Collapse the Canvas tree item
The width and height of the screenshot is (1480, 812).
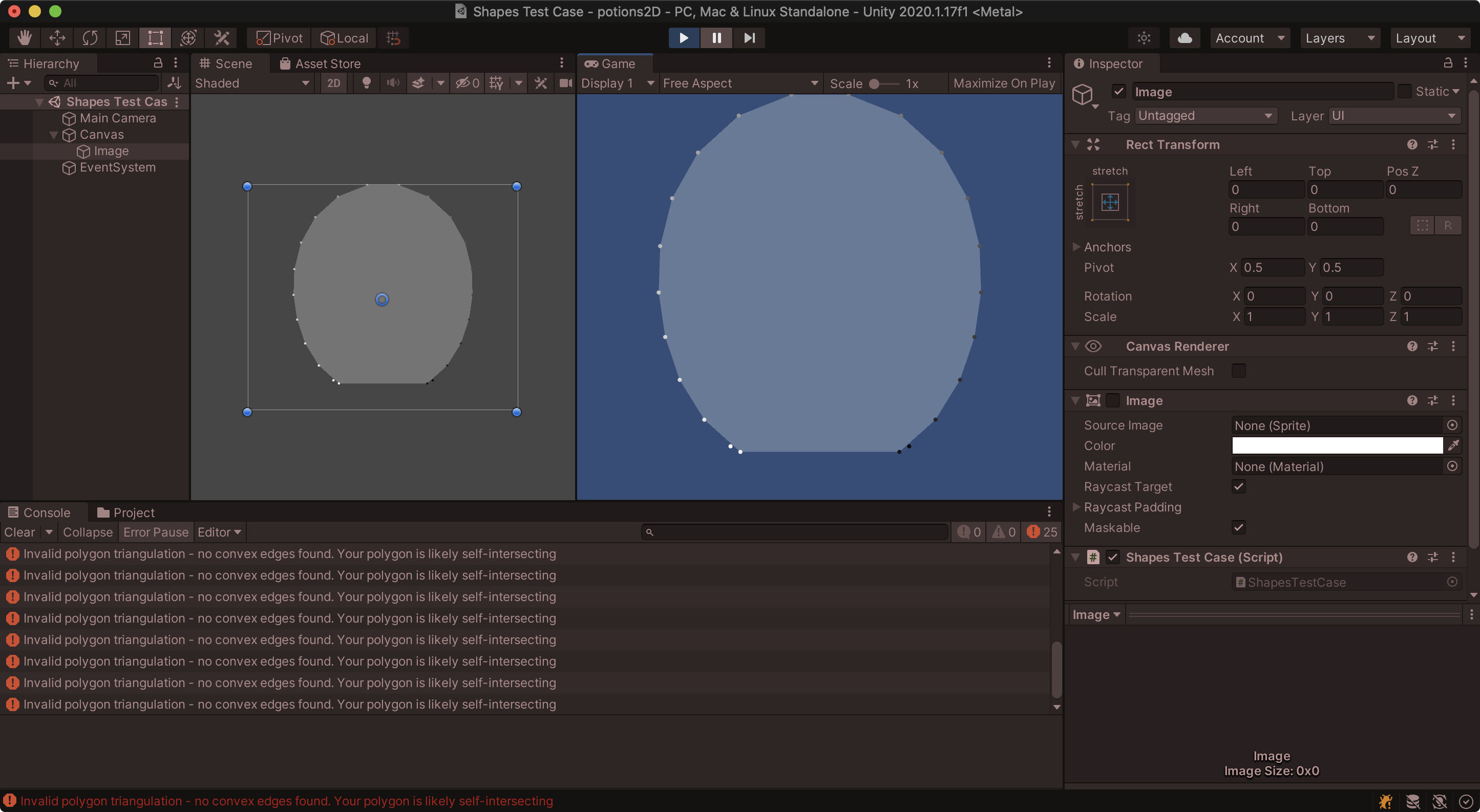[x=54, y=135]
